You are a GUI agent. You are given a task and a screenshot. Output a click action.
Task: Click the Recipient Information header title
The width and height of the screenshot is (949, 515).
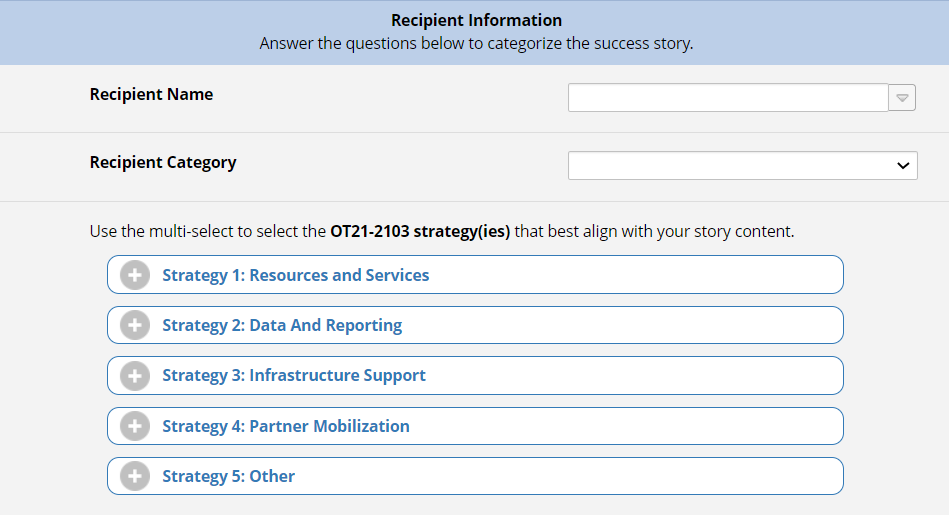tap(476, 20)
